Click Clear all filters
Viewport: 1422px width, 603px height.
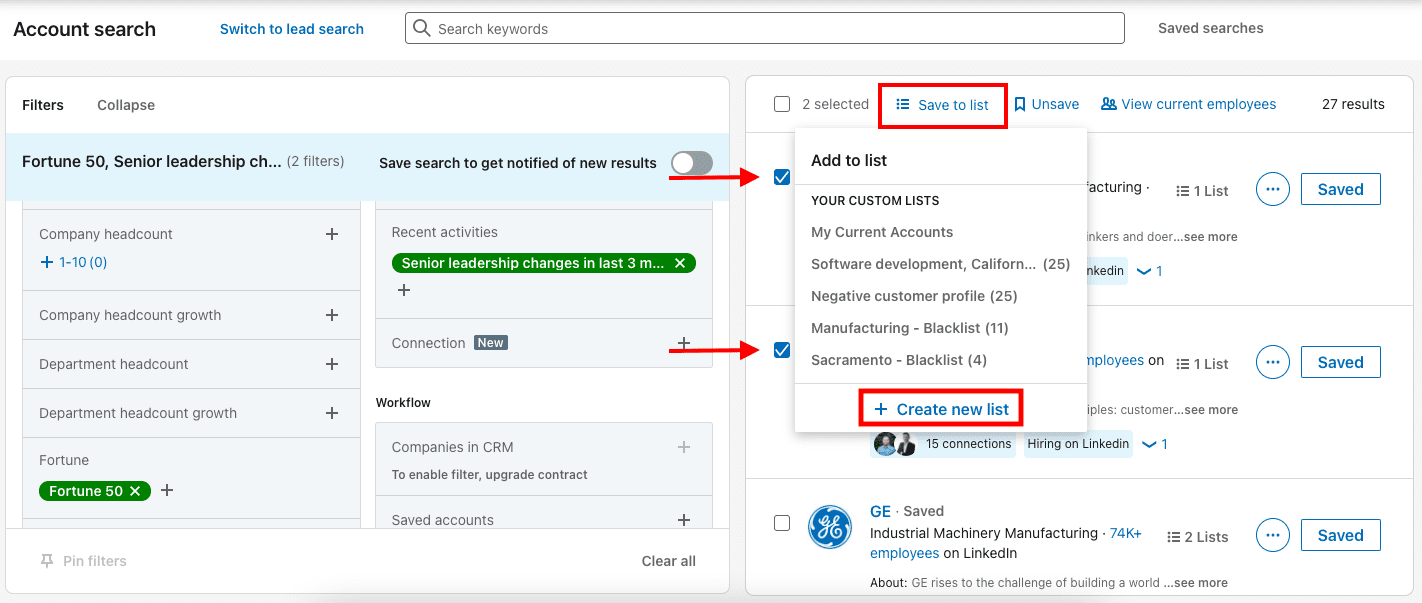pyautogui.click(x=669, y=561)
